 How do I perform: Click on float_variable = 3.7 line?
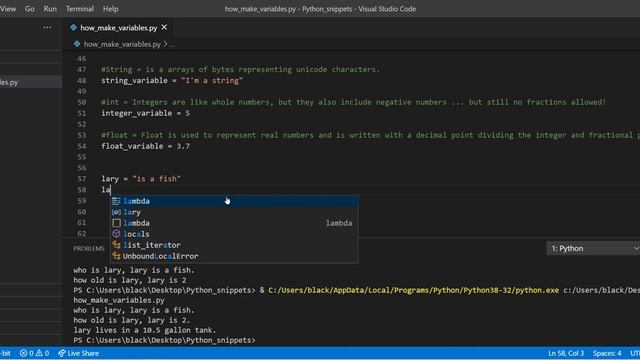[x=145, y=146]
